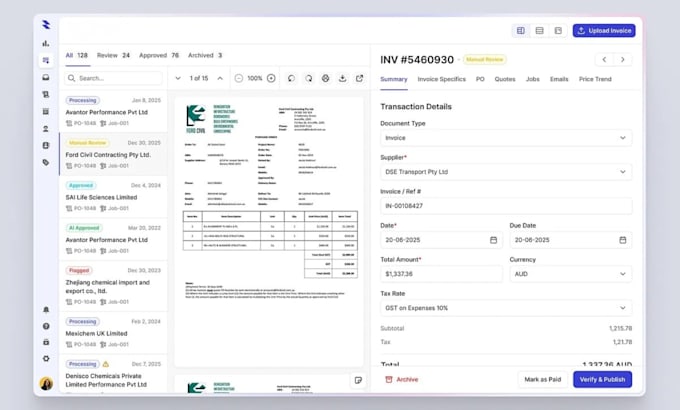Select Avantor invoice dated Mar 20, 2022
Image resolution: width=680 pixels, height=410 pixels.
[x=113, y=239]
